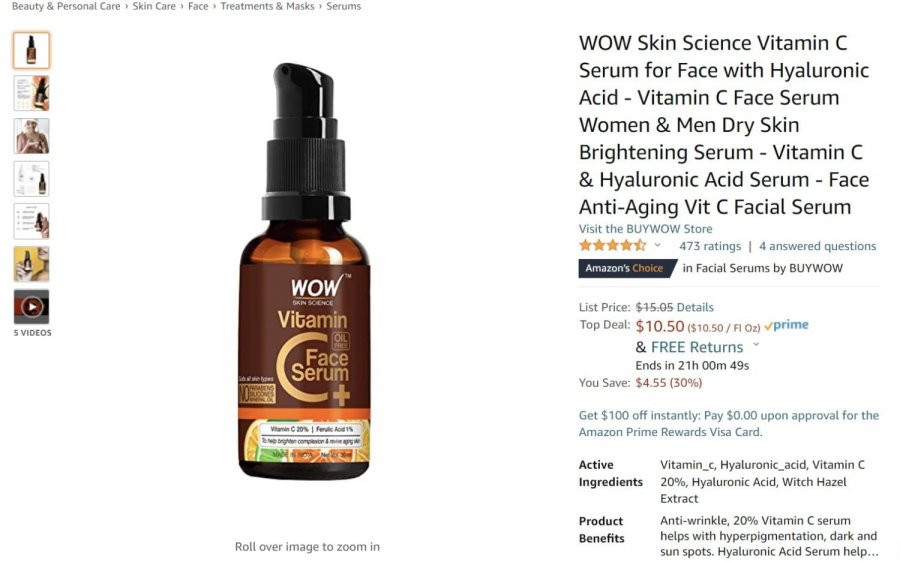
Task: Expand the ratings dropdown chevron
Action: pos(658,245)
